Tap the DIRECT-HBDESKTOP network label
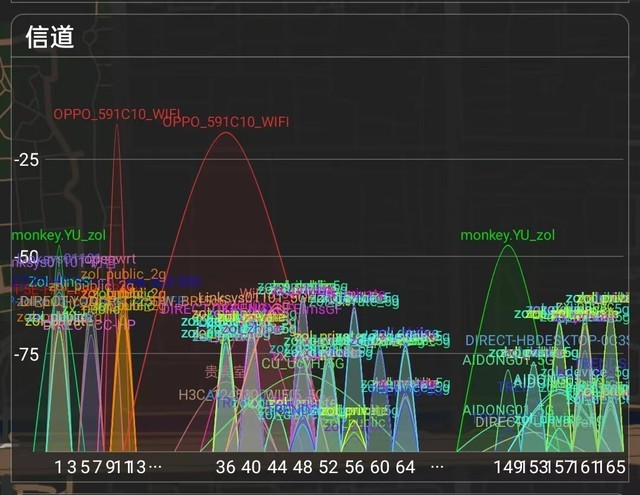 click(546, 340)
